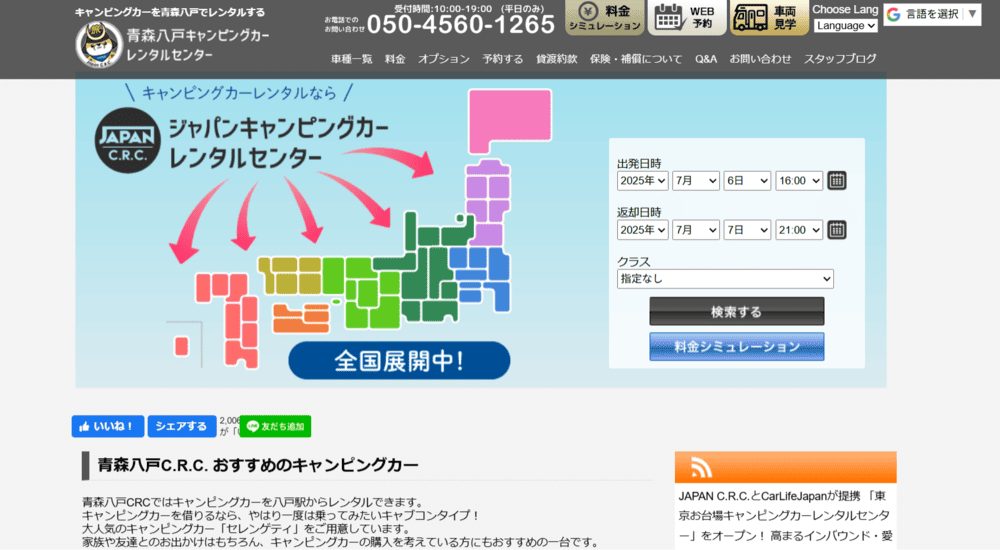
Task: Open the departure day 6日 dropdown
Action: (x=747, y=181)
